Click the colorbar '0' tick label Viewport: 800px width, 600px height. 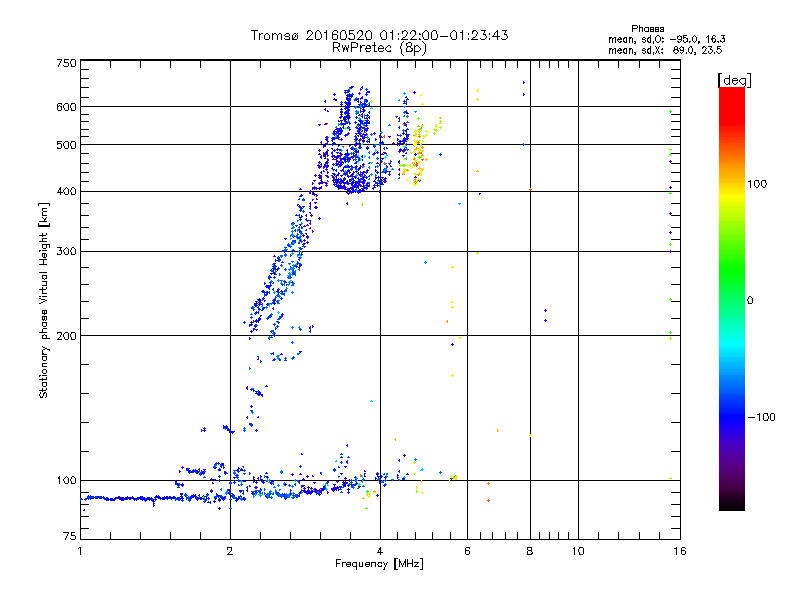coord(750,301)
